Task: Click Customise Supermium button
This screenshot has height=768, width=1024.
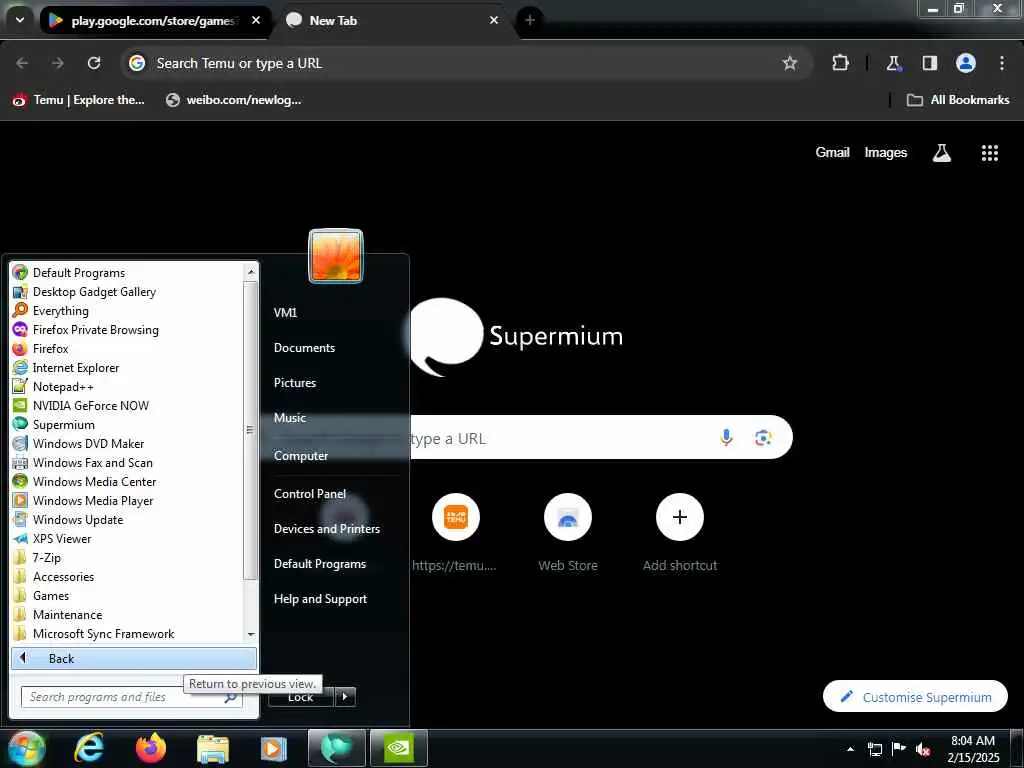Action: tap(915, 697)
